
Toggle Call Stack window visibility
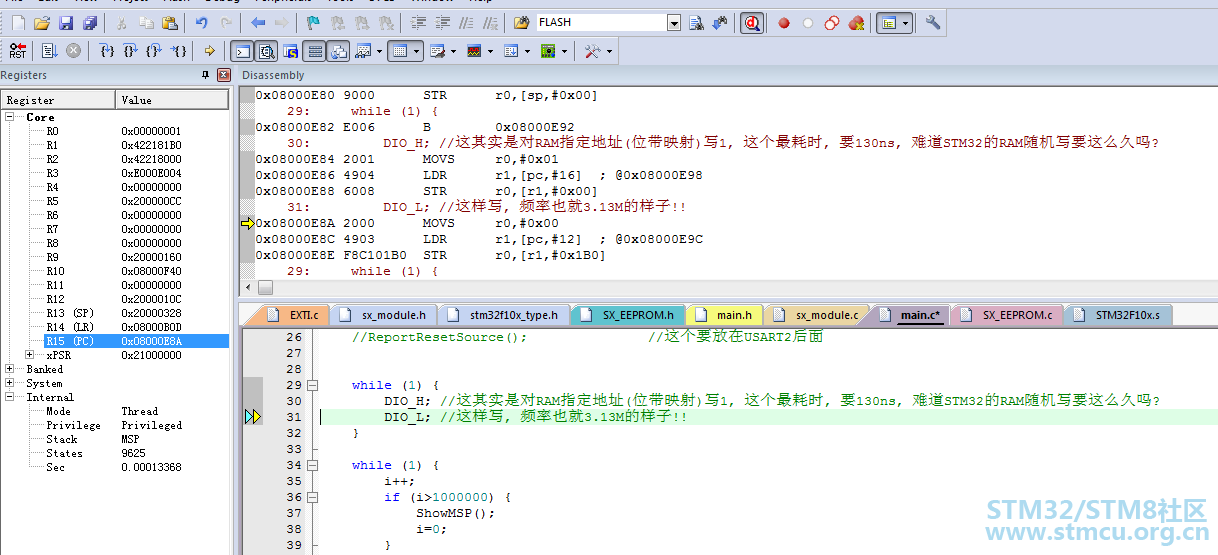pyautogui.click(x=338, y=50)
